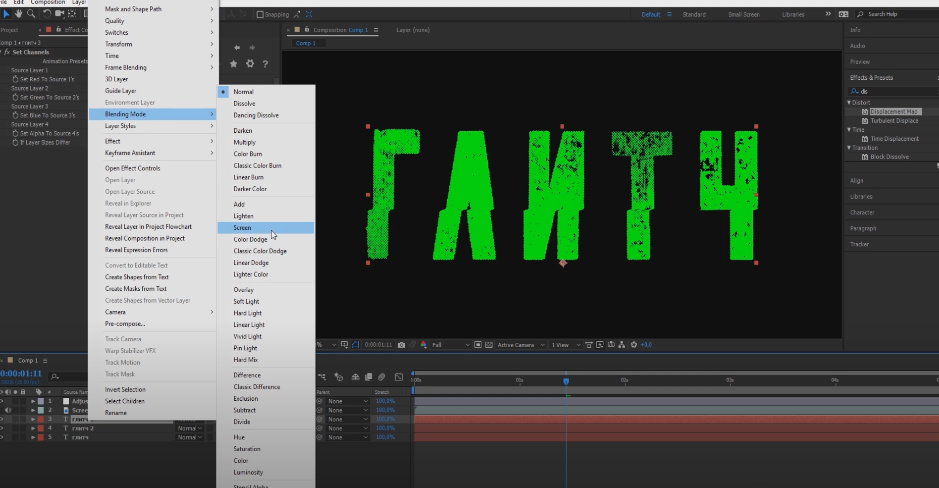
Task: Toggle stopwatch for Set Alpha To Source 4's
Action: tap(16, 134)
